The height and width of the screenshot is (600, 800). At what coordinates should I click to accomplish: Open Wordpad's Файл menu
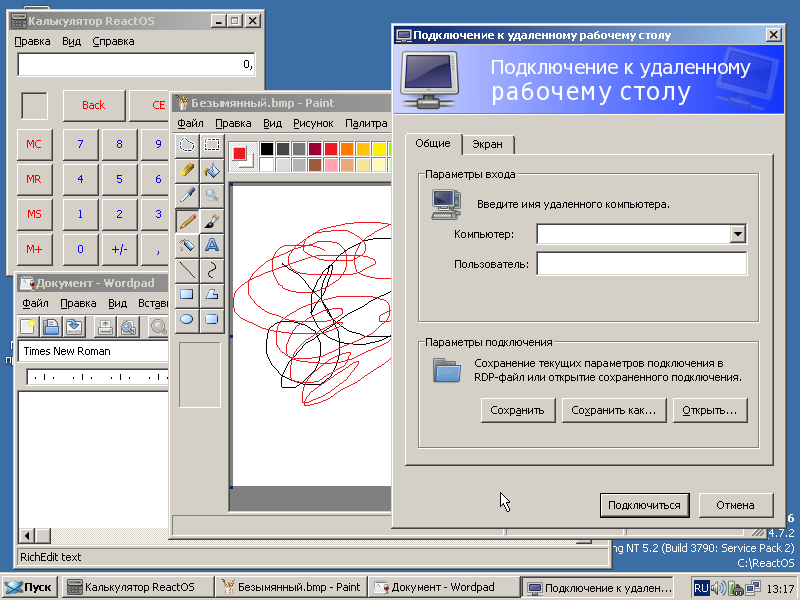click(x=35, y=304)
